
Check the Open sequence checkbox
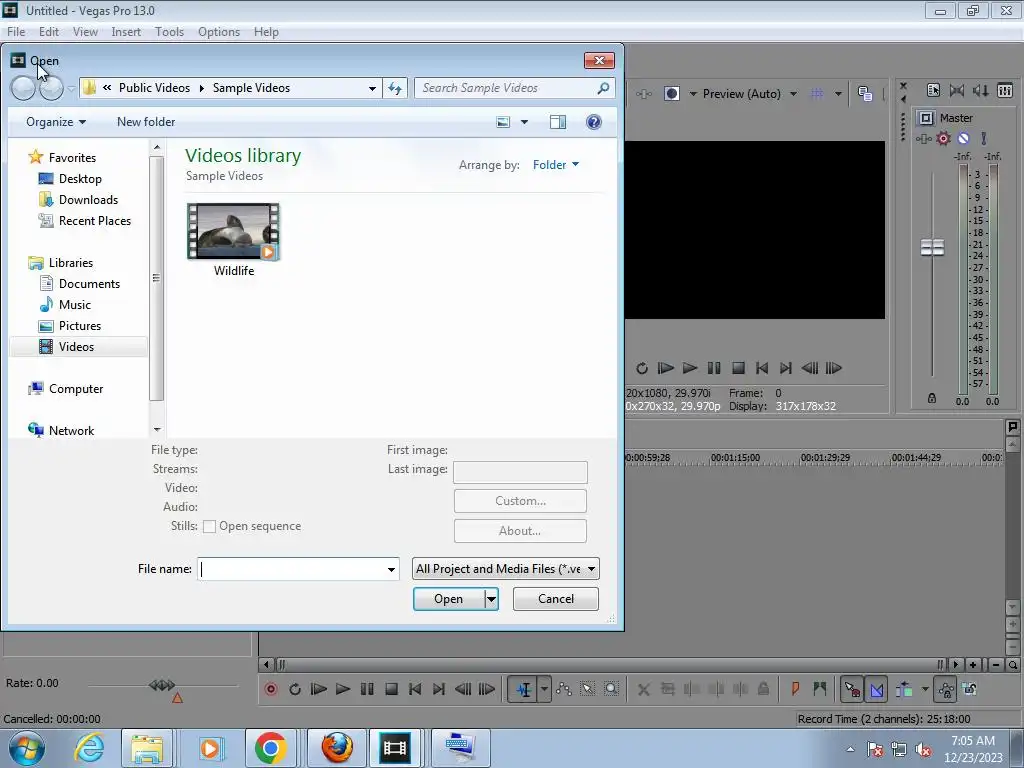pyautogui.click(x=209, y=526)
